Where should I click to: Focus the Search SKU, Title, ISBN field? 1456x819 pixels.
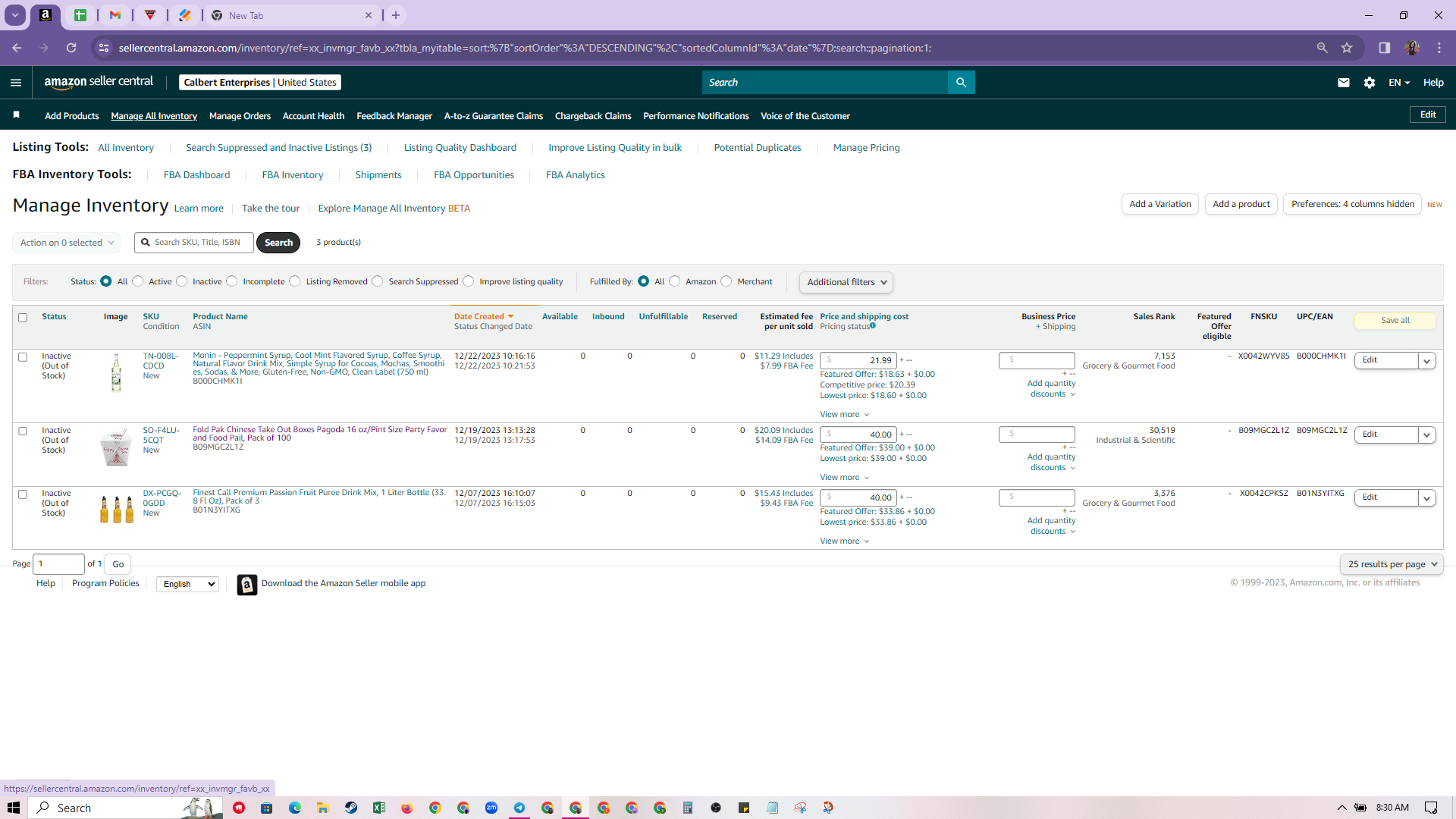[x=194, y=243]
